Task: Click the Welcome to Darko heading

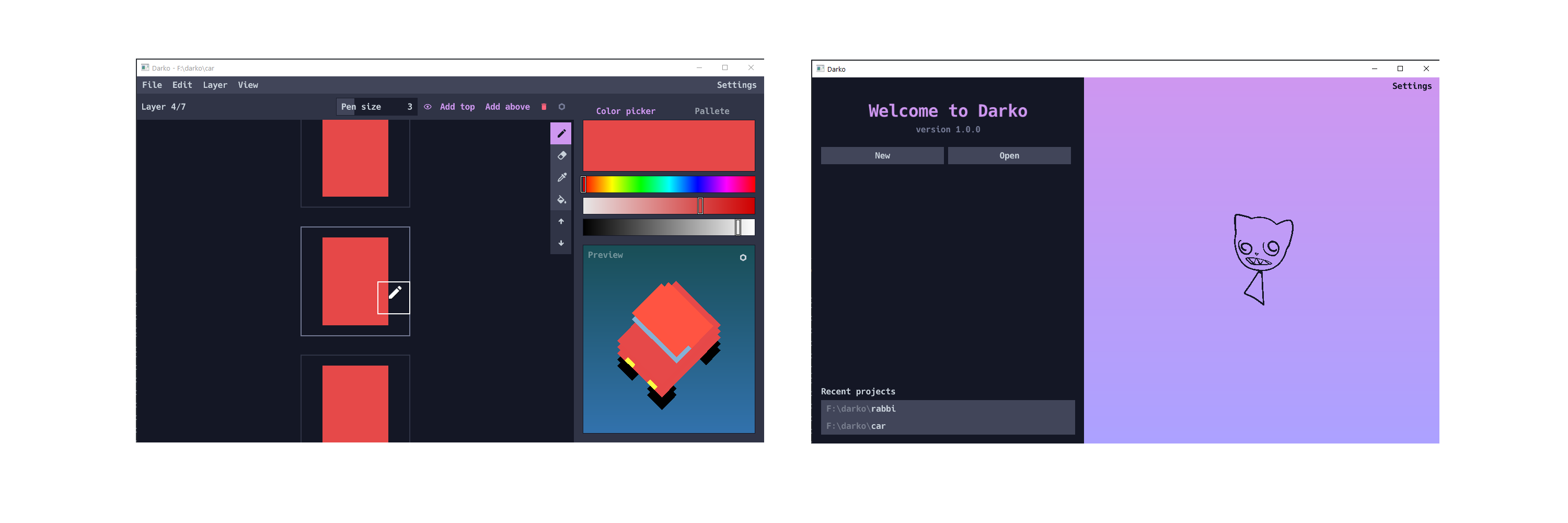Action: click(947, 111)
